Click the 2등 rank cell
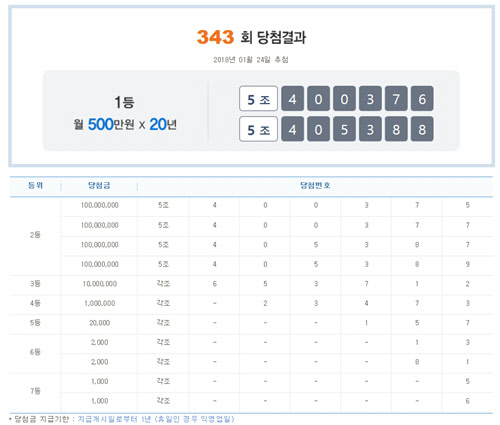 tap(35, 235)
